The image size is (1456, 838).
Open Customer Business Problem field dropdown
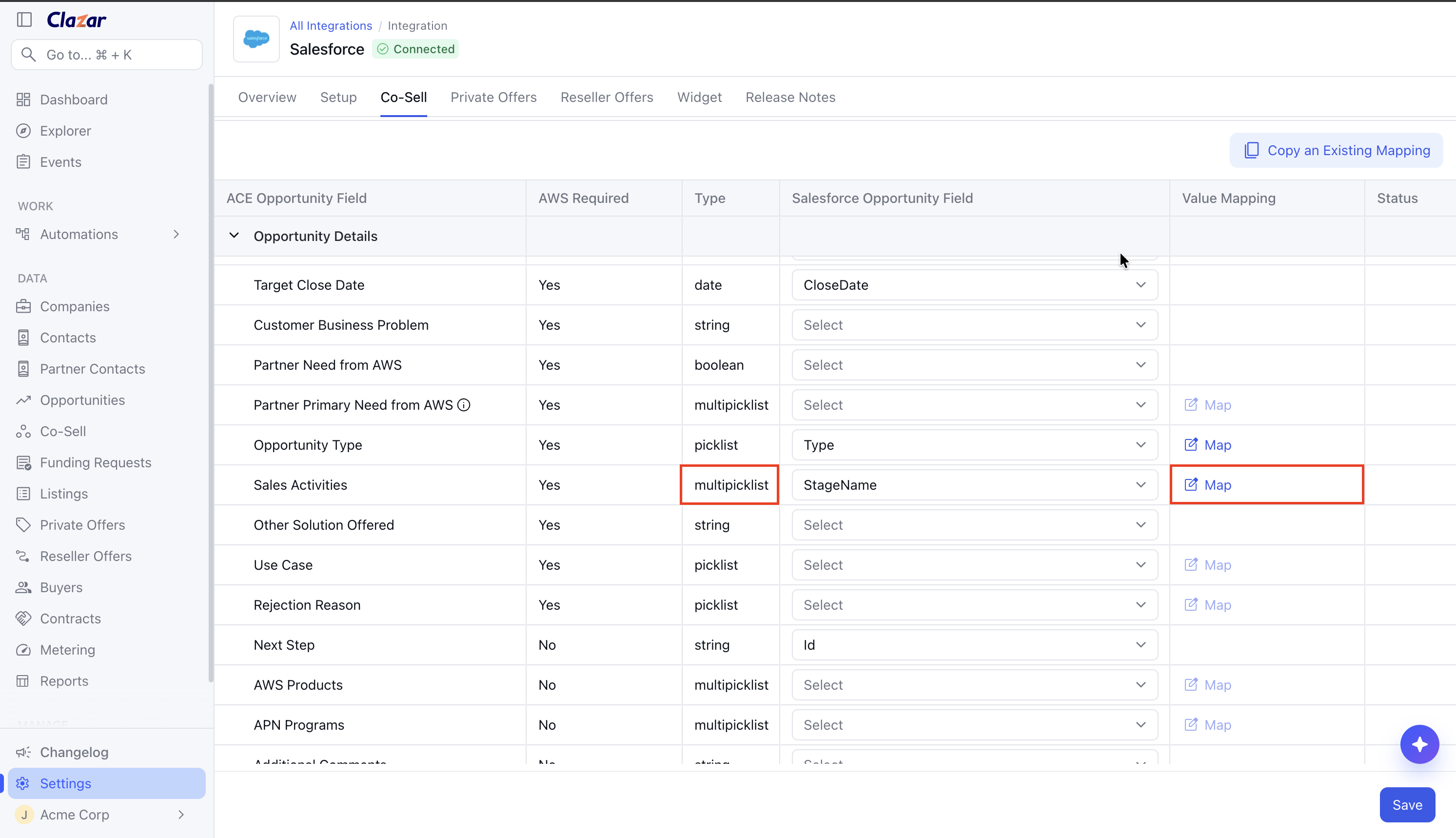point(975,324)
